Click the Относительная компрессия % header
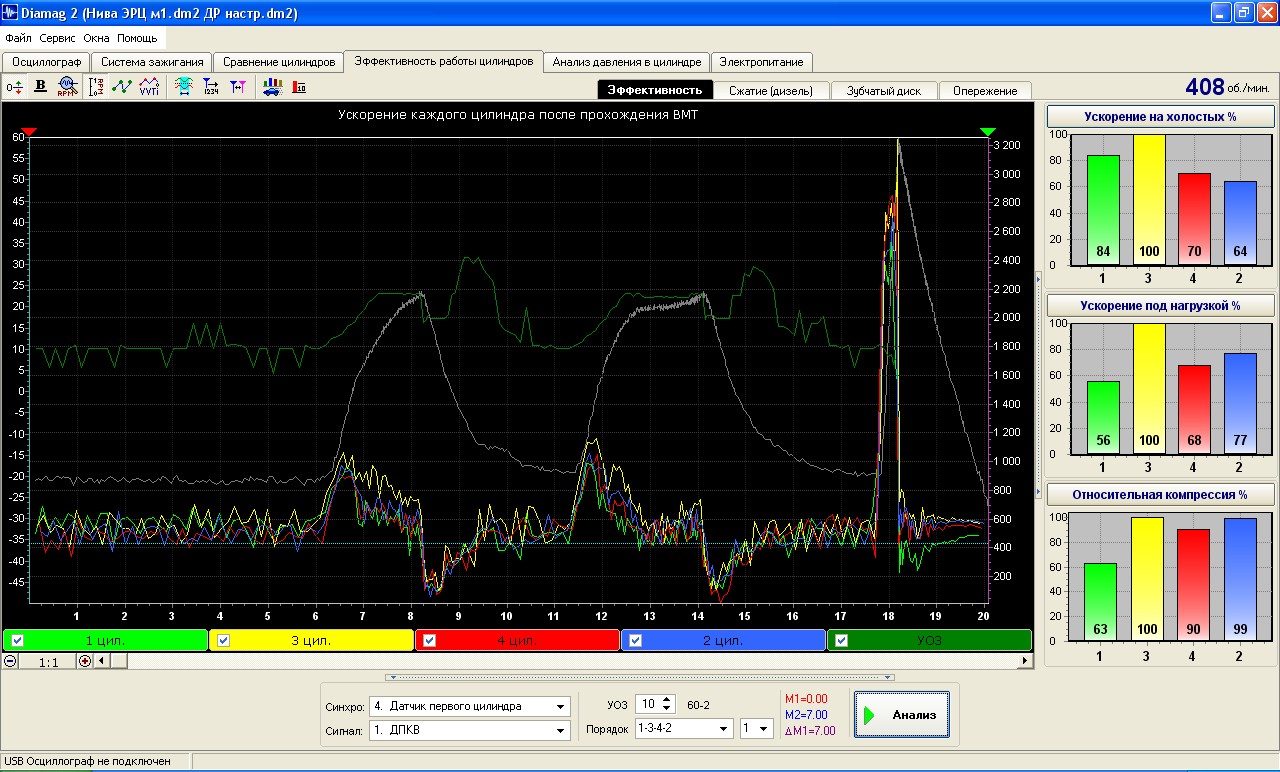Image resolution: width=1280 pixels, height=772 pixels. pos(1160,494)
